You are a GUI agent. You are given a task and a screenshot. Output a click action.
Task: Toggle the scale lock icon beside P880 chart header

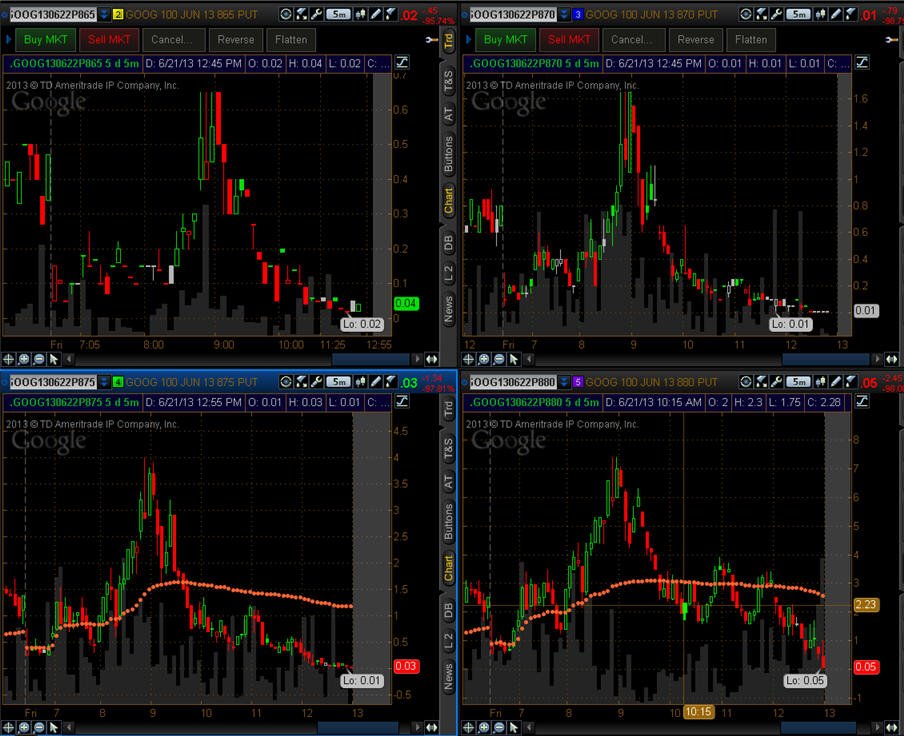click(862, 401)
